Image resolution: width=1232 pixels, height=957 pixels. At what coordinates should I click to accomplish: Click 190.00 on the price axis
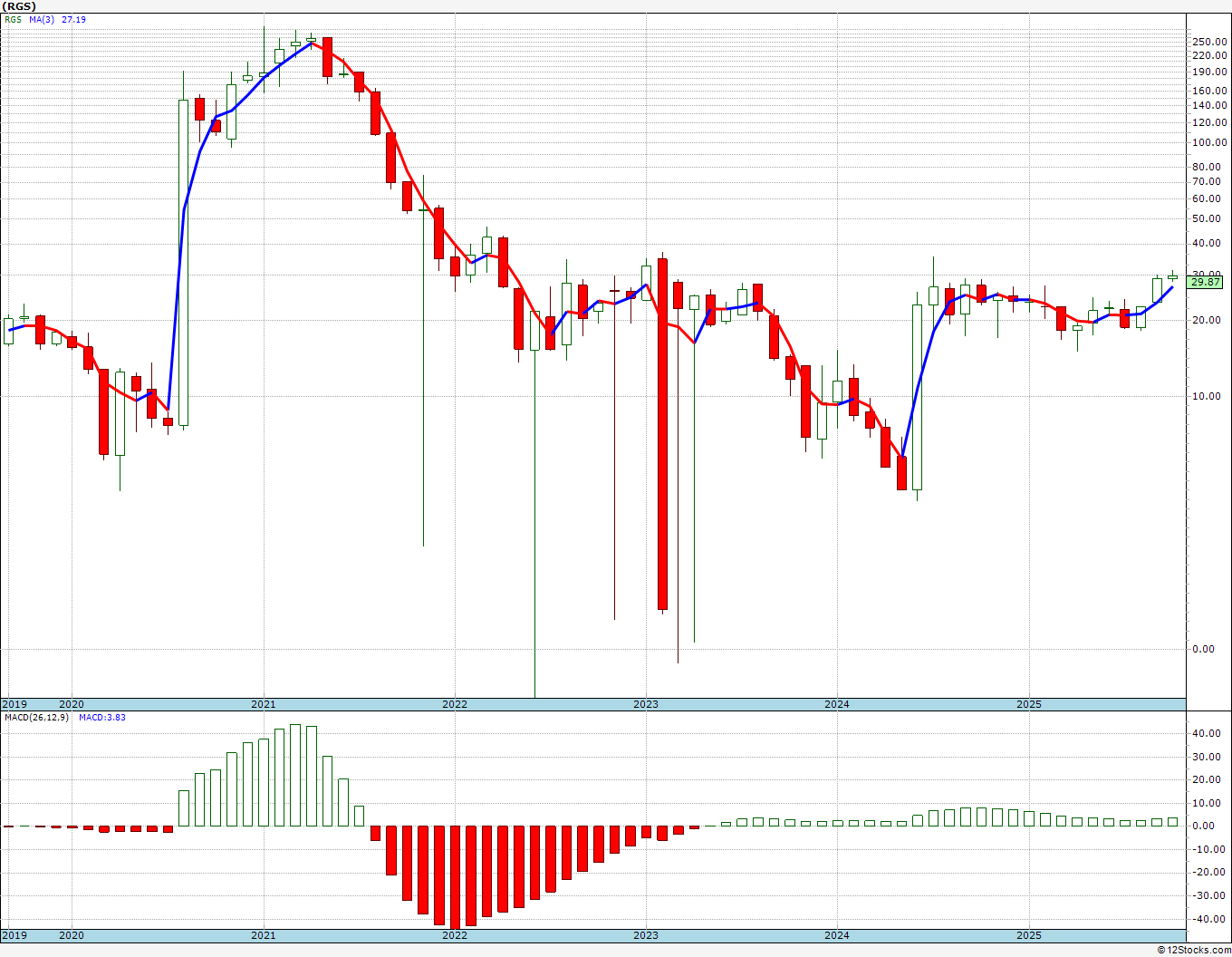[1210, 72]
